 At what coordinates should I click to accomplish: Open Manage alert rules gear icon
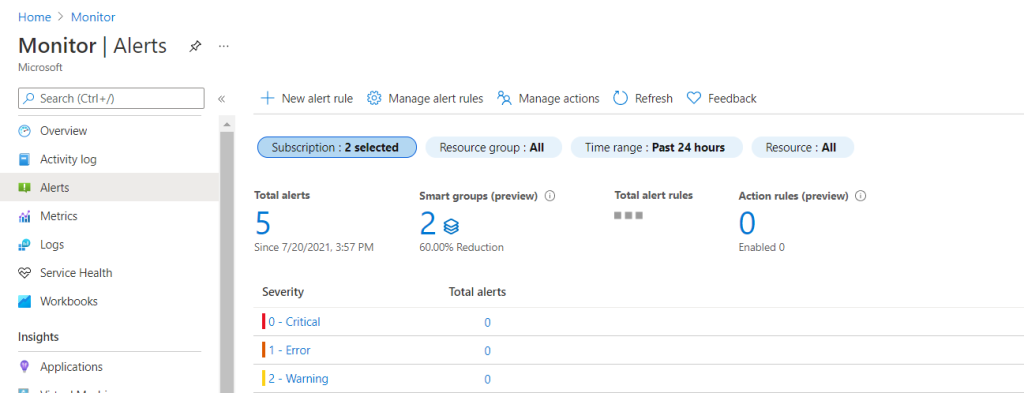pos(374,99)
